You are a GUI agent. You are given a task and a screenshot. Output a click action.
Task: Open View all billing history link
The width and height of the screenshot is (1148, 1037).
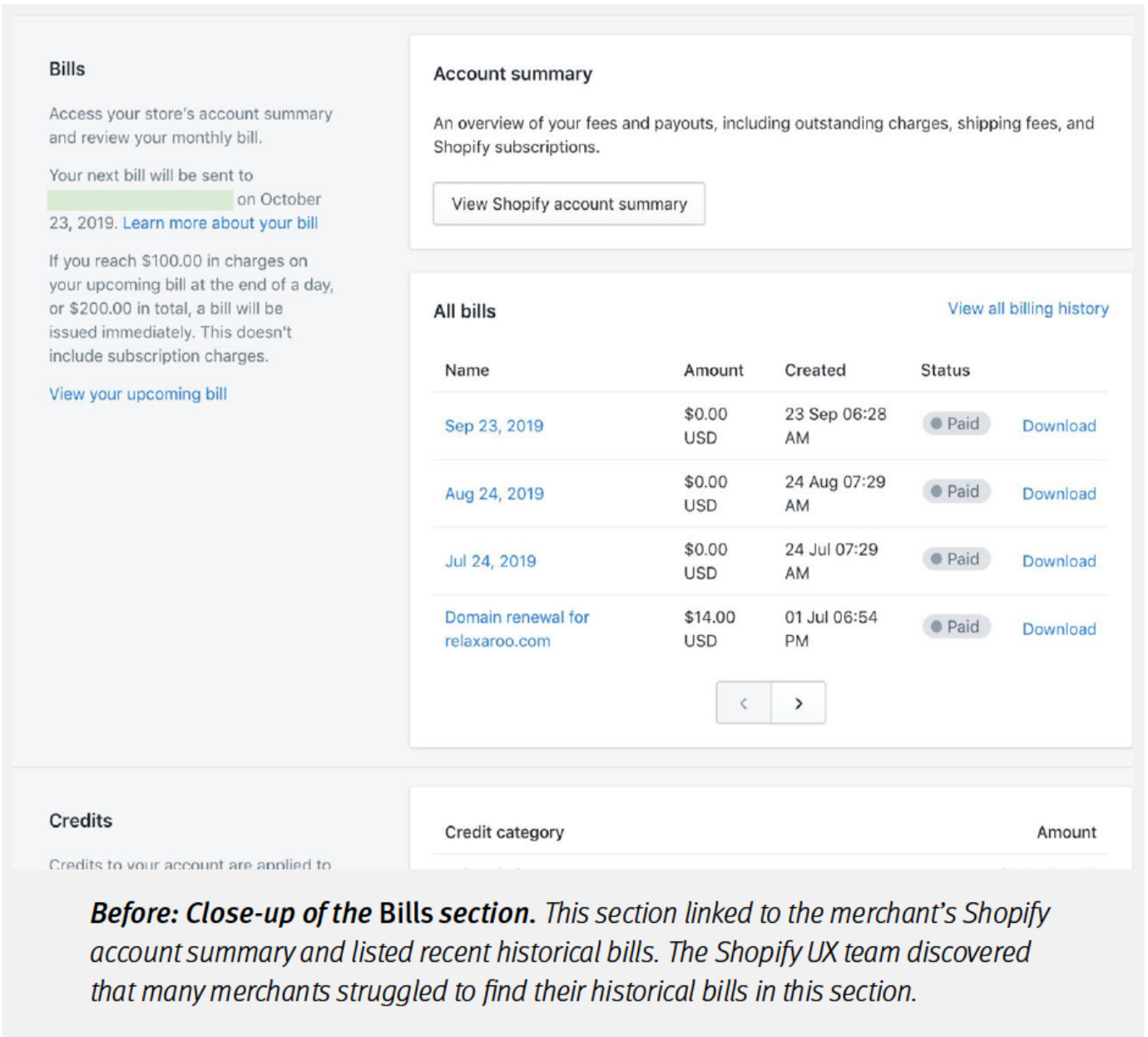click(x=1027, y=309)
